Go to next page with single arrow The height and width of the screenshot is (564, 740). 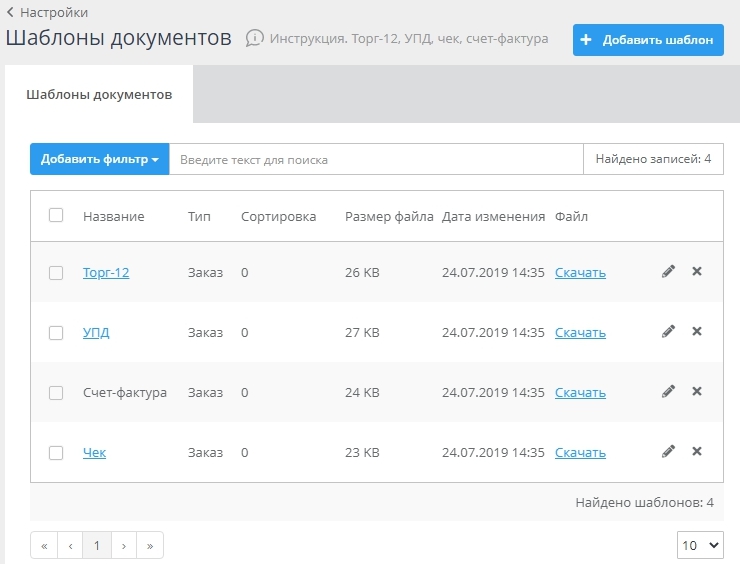point(123,546)
